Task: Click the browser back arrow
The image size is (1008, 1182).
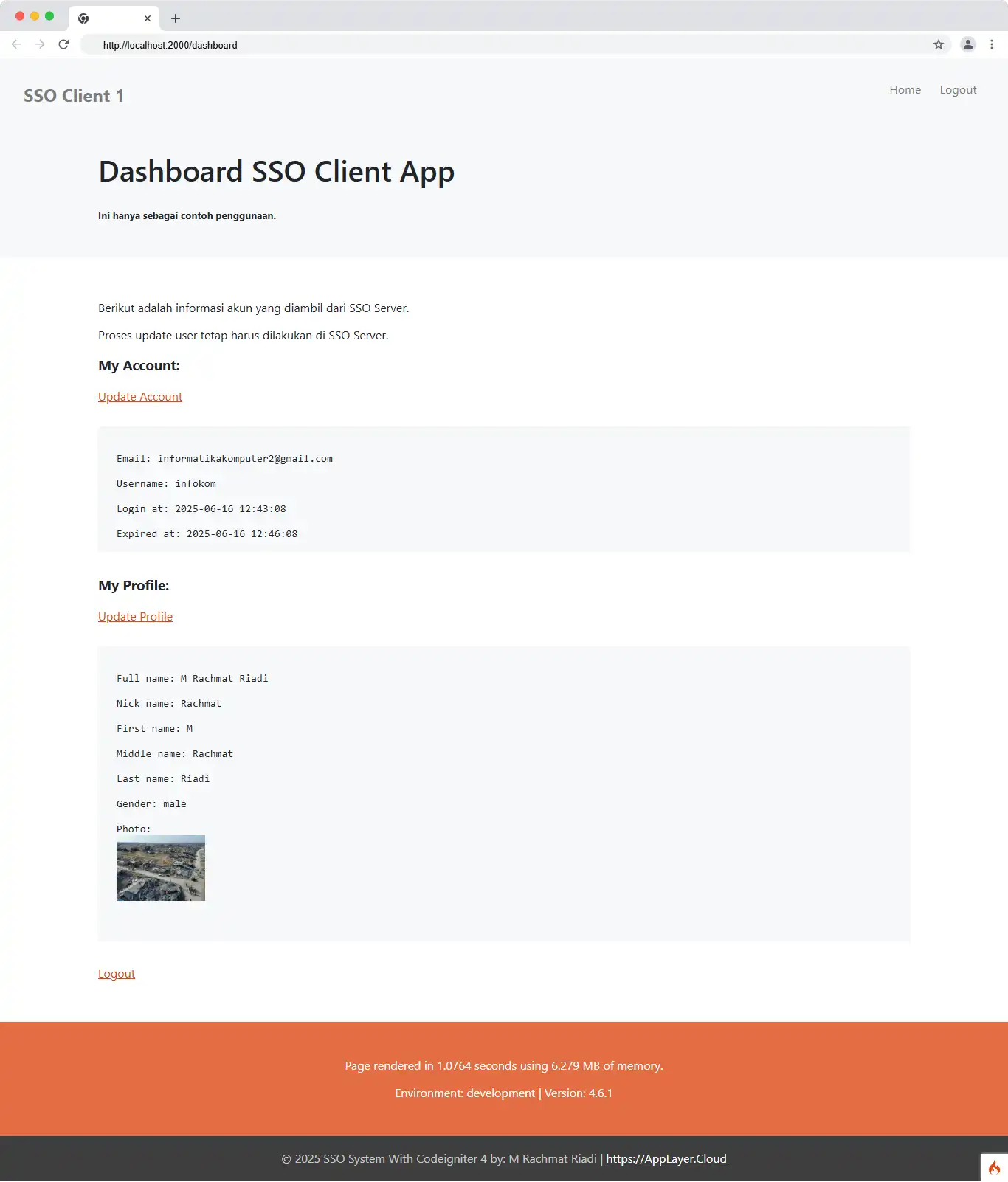Action: [x=16, y=44]
